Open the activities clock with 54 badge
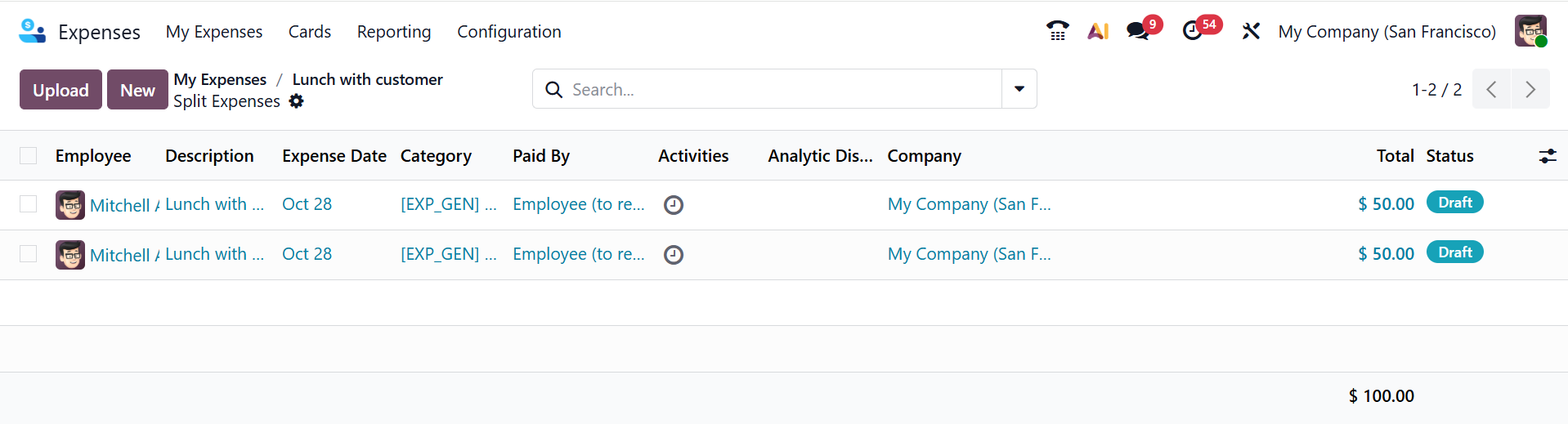This screenshot has height=424, width=1568. click(x=1193, y=31)
